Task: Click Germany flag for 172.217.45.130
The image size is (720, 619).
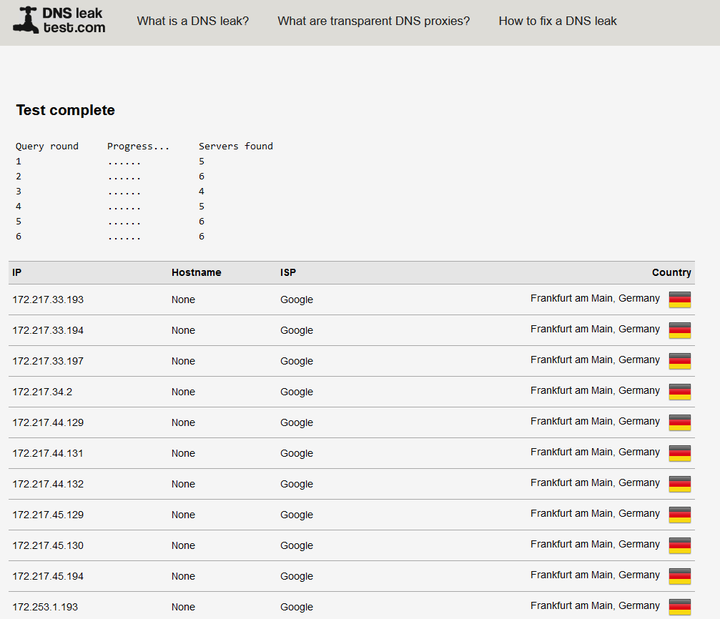Action: click(x=680, y=546)
